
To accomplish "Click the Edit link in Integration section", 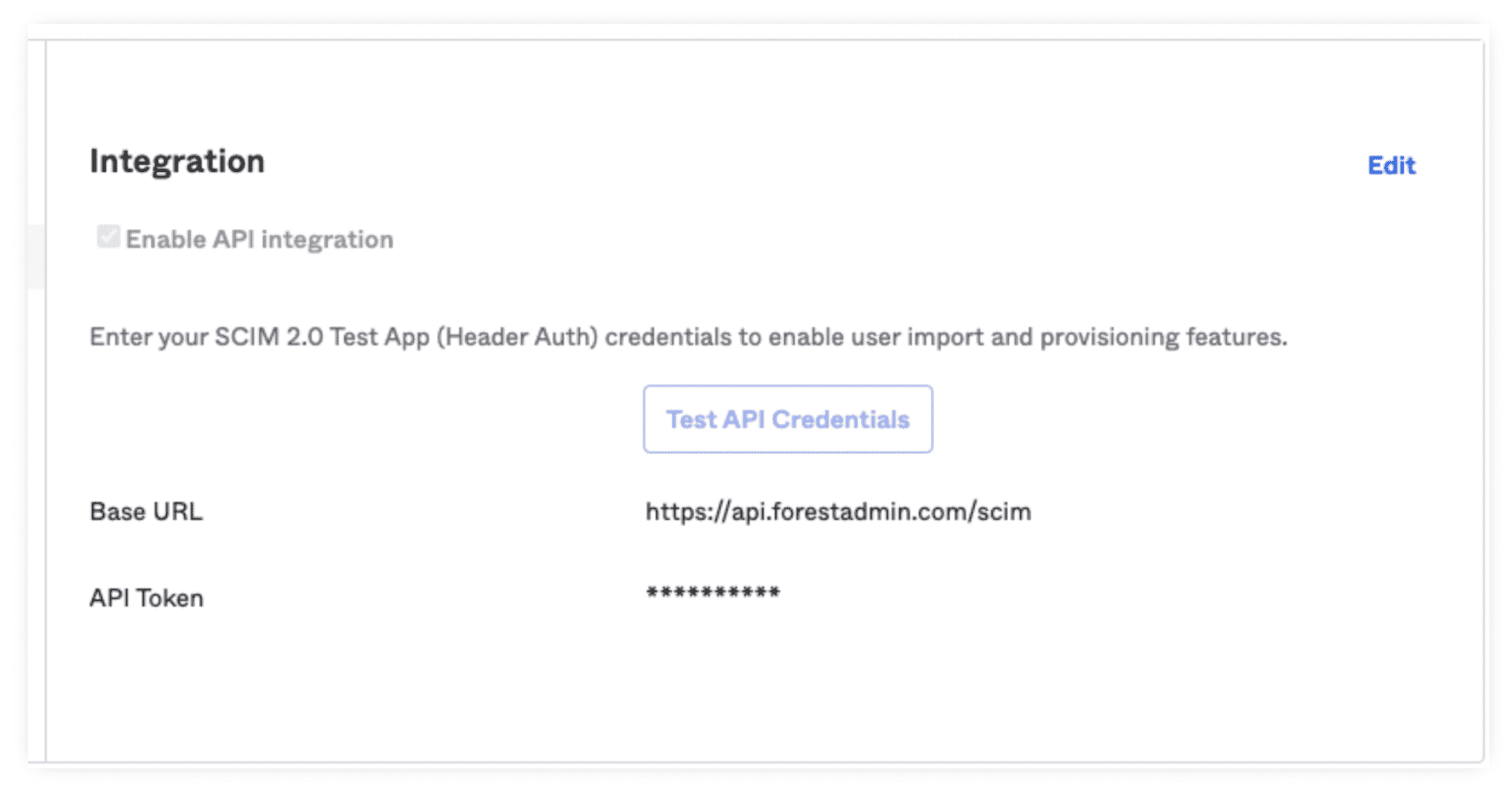I will pyautogui.click(x=1391, y=165).
